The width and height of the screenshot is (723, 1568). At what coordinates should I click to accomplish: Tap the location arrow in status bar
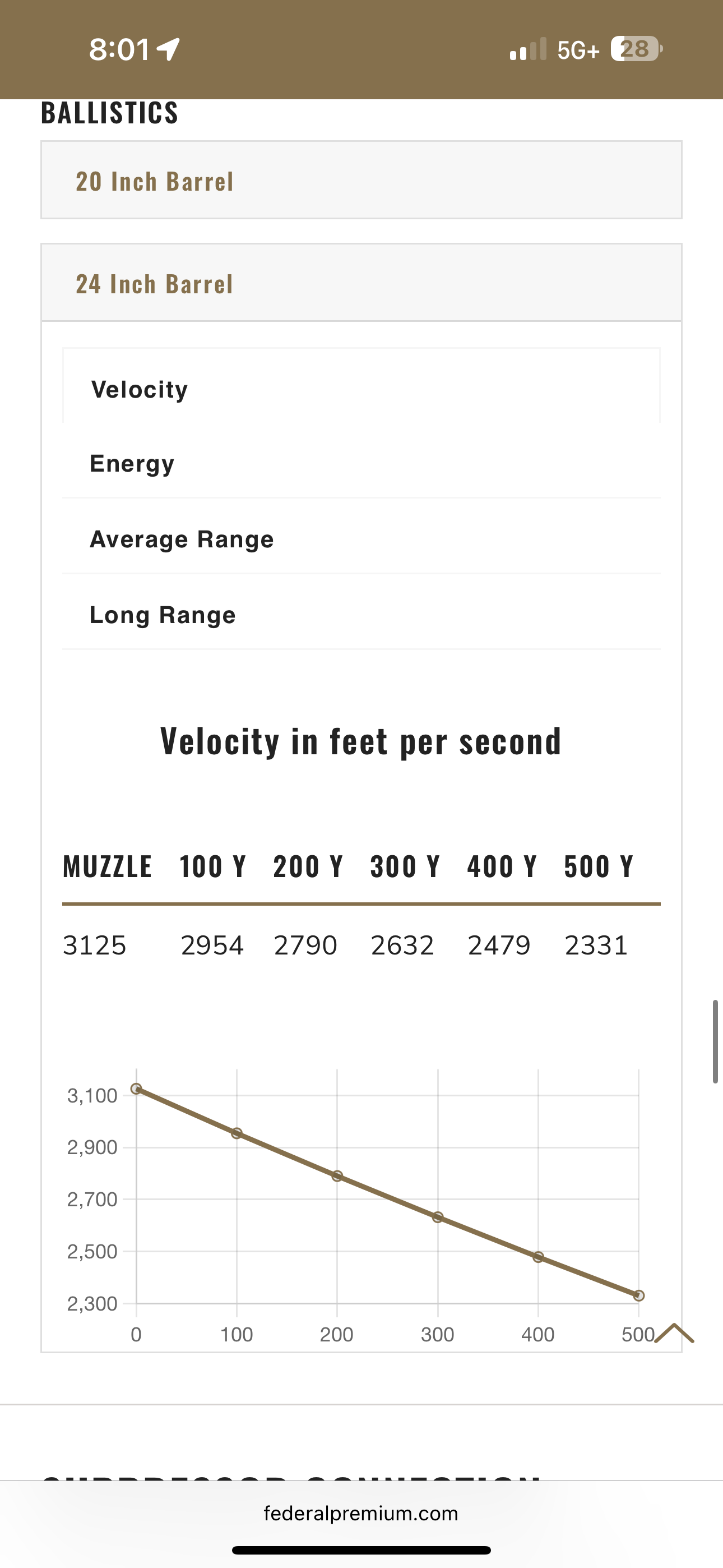(169, 49)
